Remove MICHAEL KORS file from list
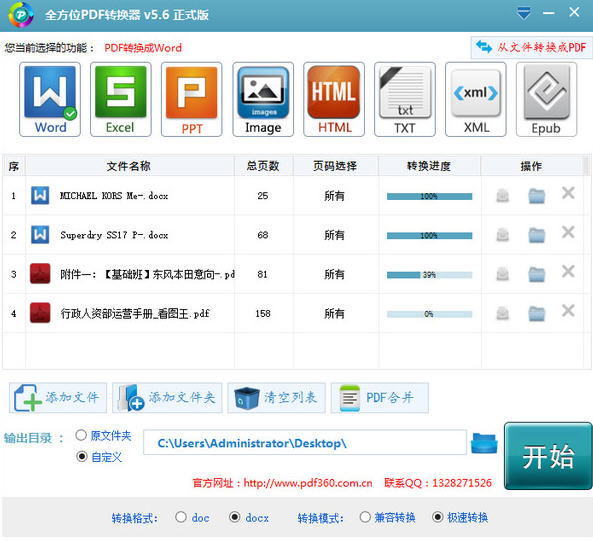This screenshot has width=593, height=541. [568, 193]
